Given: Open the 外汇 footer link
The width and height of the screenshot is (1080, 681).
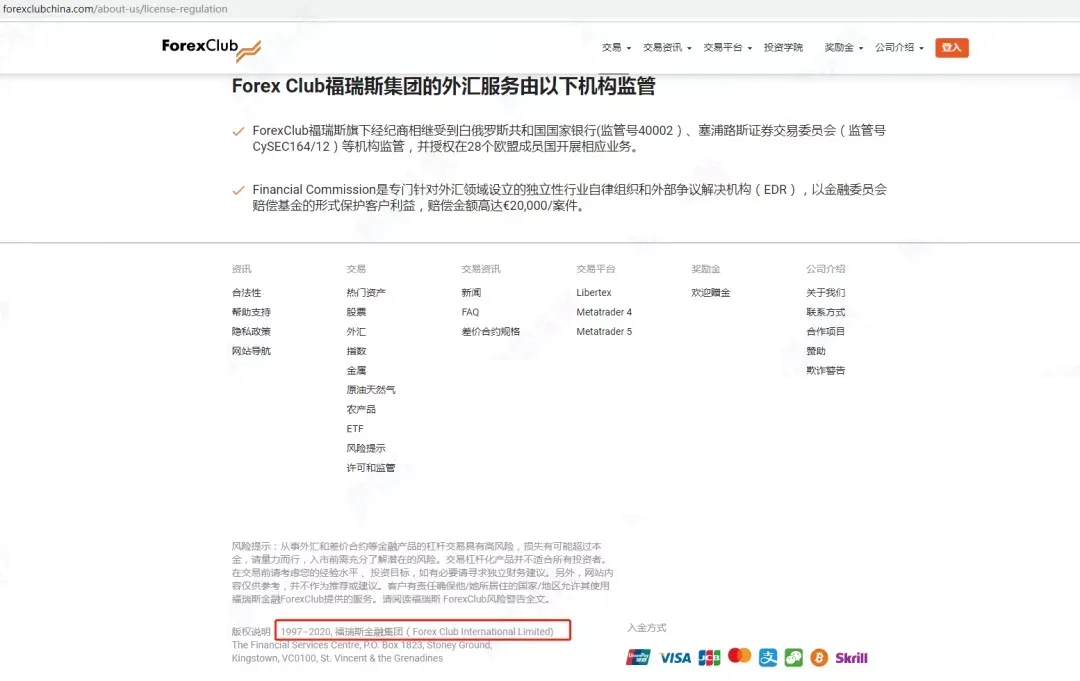Looking at the screenshot, I should coord(356,331).
